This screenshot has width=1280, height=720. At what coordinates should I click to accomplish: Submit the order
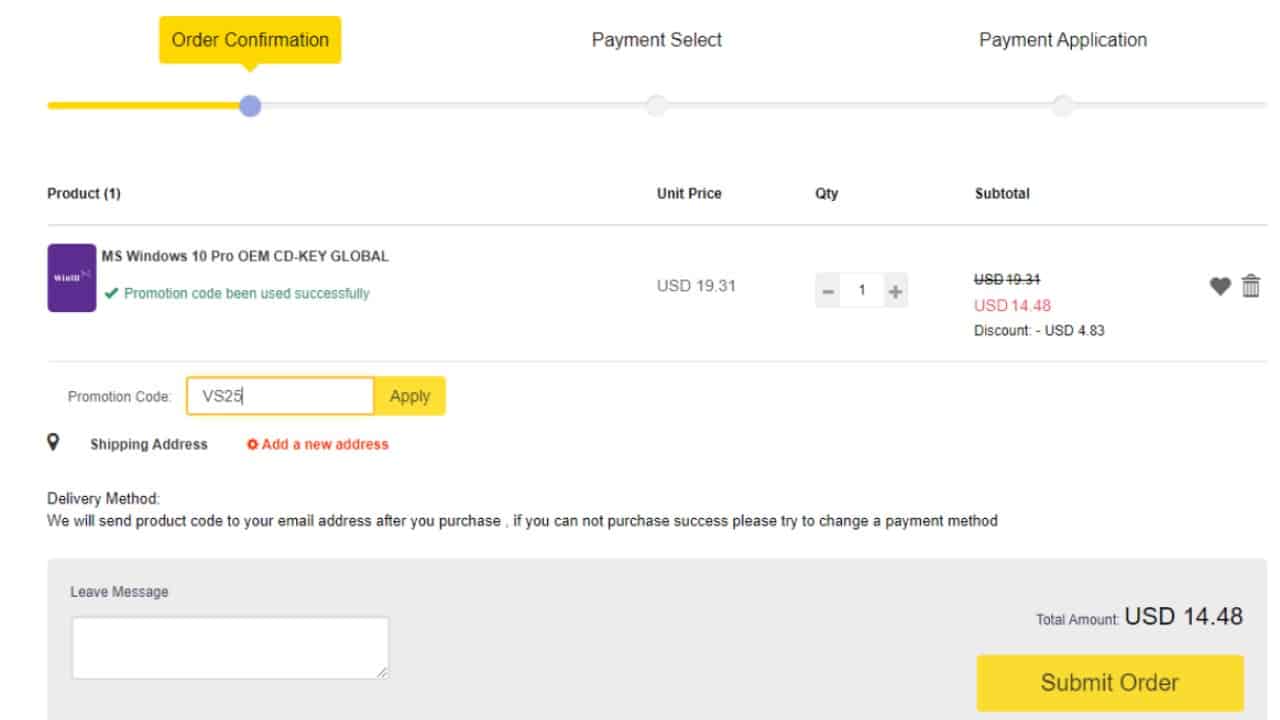[1110, 683]
